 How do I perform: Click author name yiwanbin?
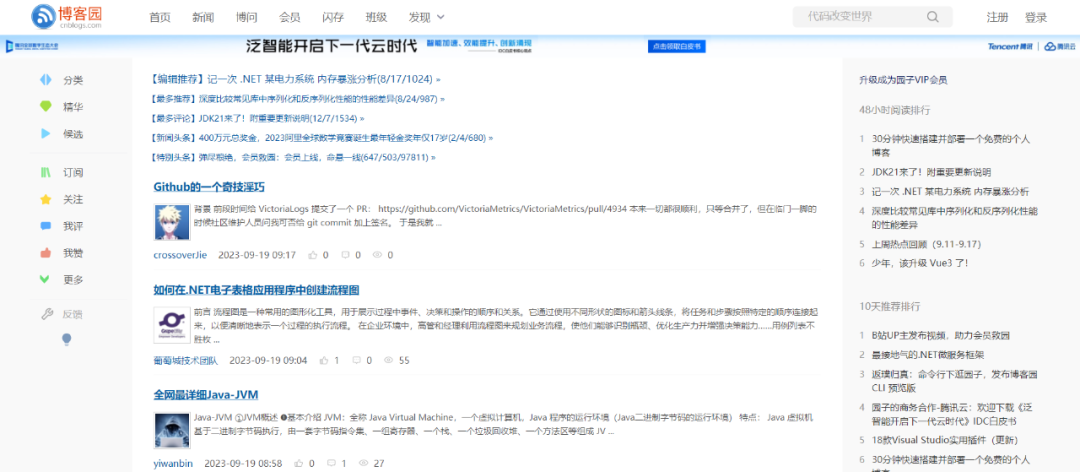click(174, 463)
